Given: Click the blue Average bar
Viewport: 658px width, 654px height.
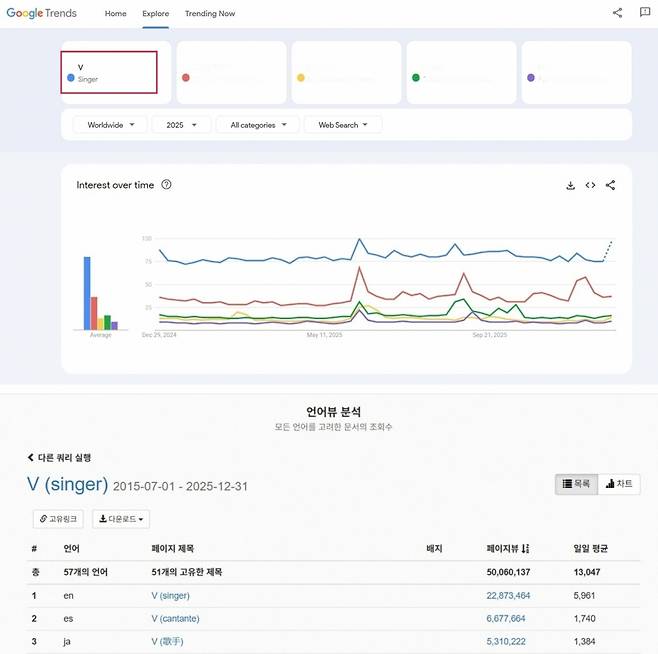Looking at the screenshot, I should click(x=87, y=293).
